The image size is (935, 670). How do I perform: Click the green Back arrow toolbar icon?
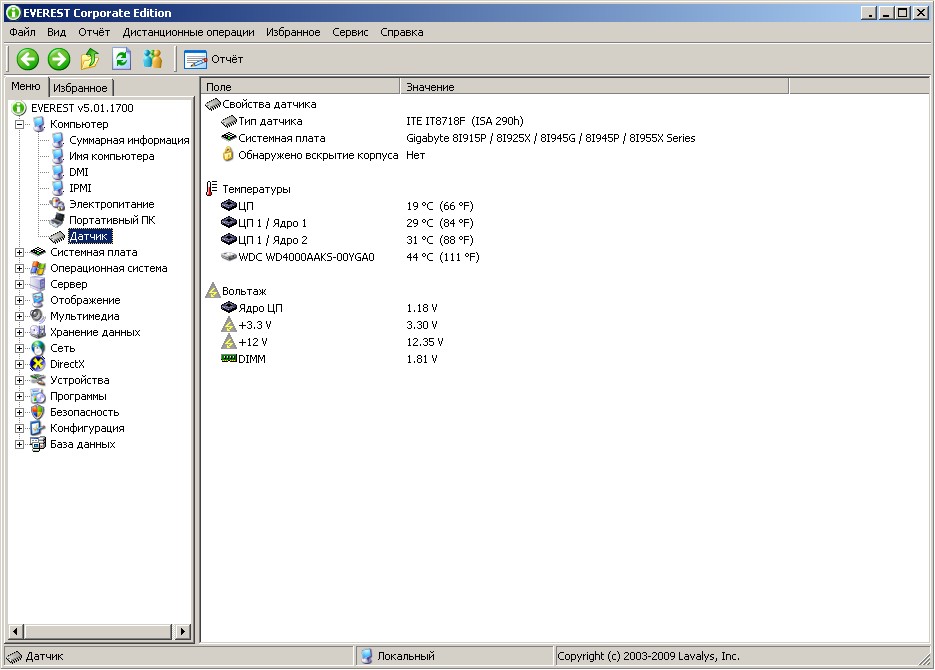[27, 59]
